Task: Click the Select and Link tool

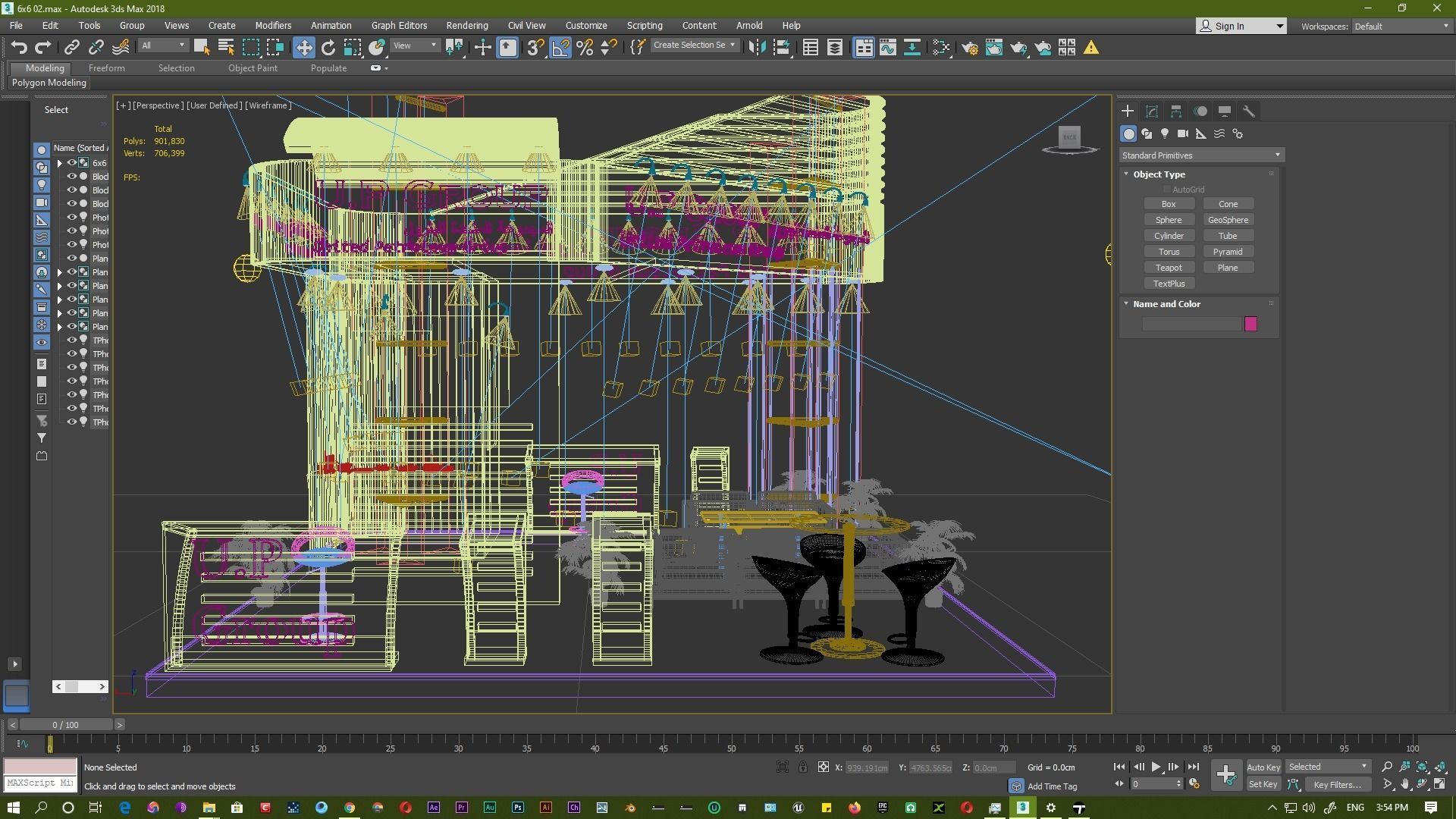Action: pyautogui.click(x=72, y=48)
